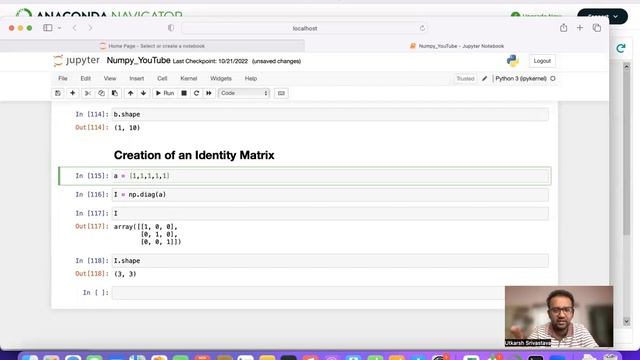
Task: Click the localhost address bar
Action: click(x=305, y=28)
